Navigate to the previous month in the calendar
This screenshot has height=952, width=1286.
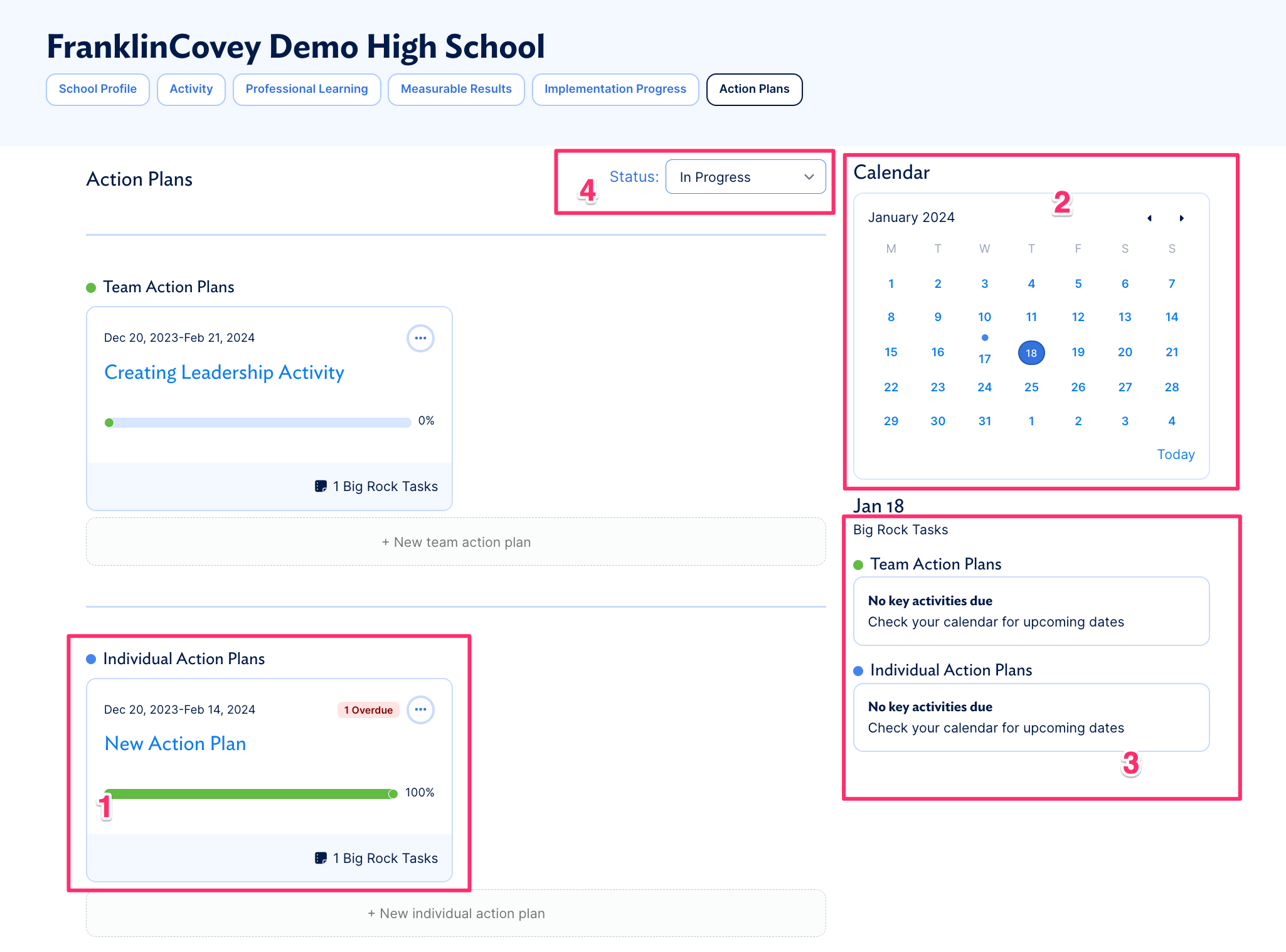pyautogui.click(x=1150, y=218)
